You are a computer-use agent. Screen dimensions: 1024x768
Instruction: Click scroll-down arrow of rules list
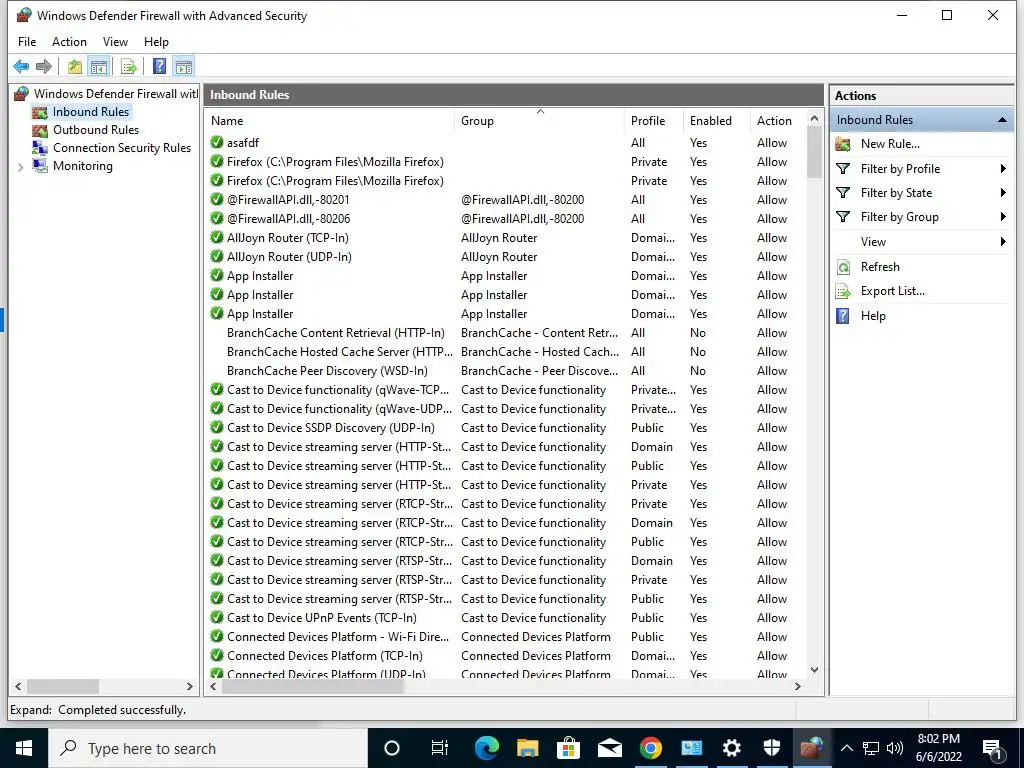814,669
